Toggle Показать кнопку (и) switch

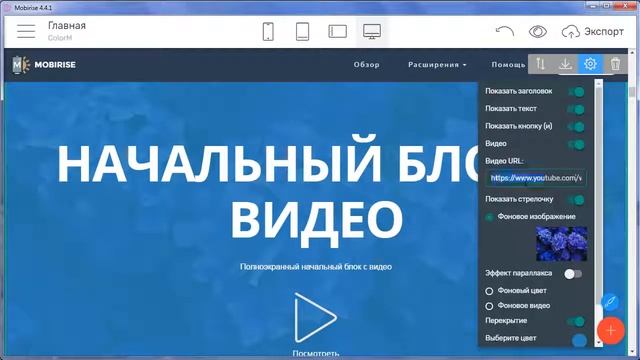(577, 127)
